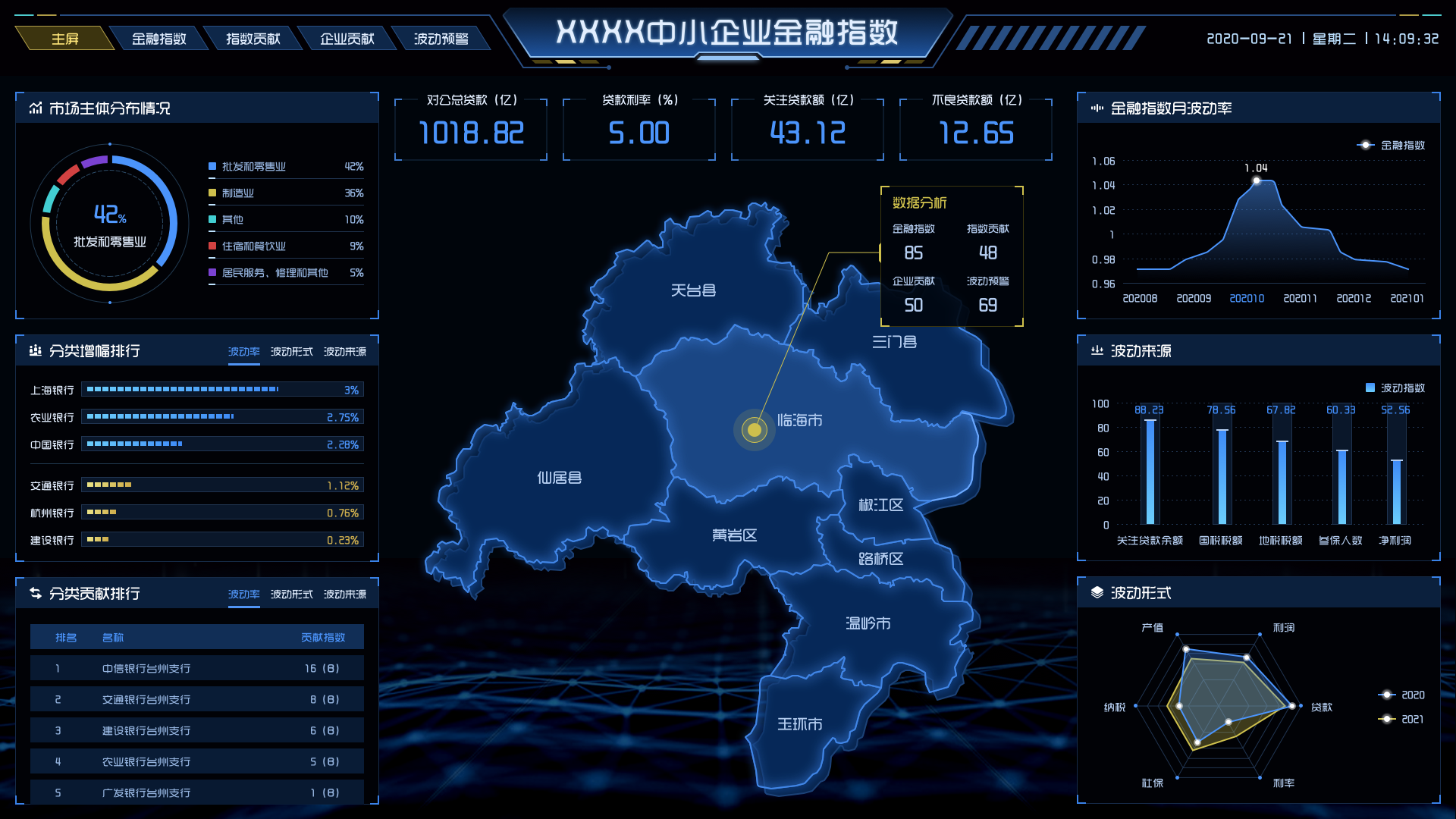Click the 分类贡献排行 swap arrows icon

36,594
